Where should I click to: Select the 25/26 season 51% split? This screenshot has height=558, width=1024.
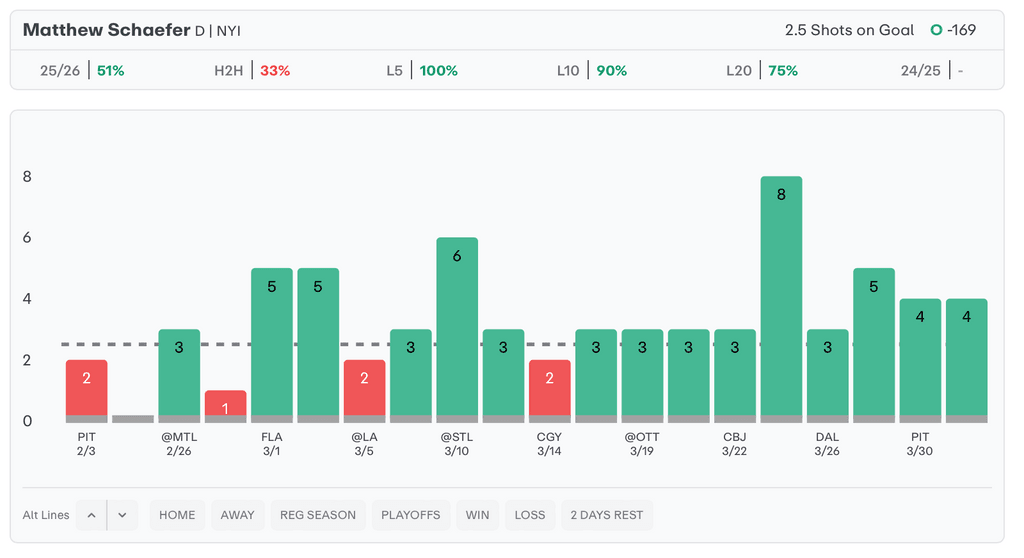click(x=82, y=71)
